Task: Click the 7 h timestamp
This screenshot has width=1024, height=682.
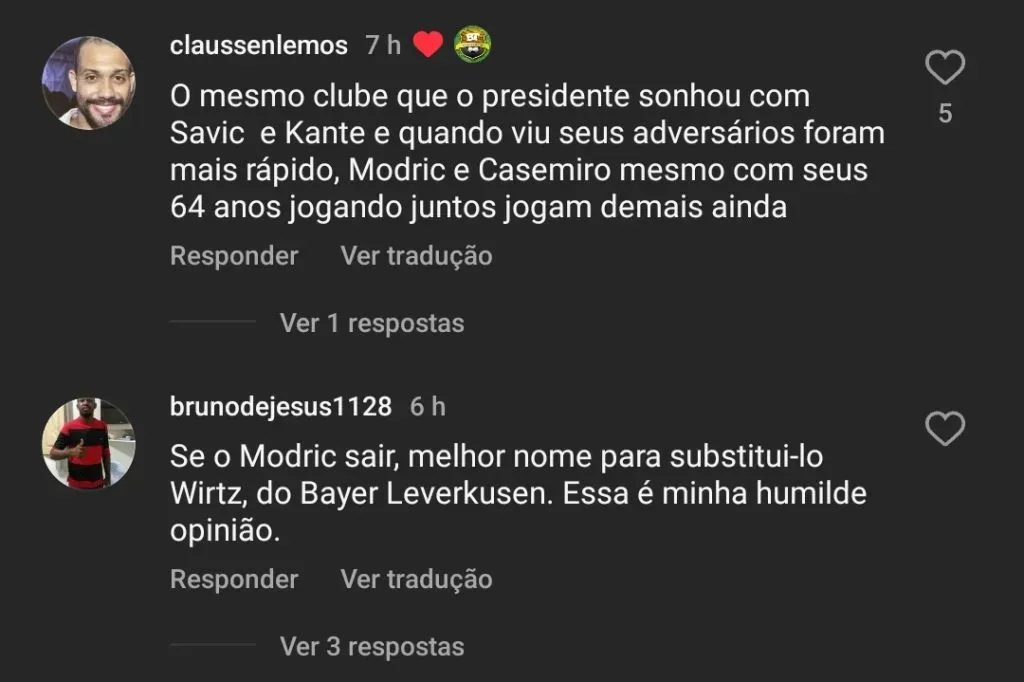Action: click(383, 46)
